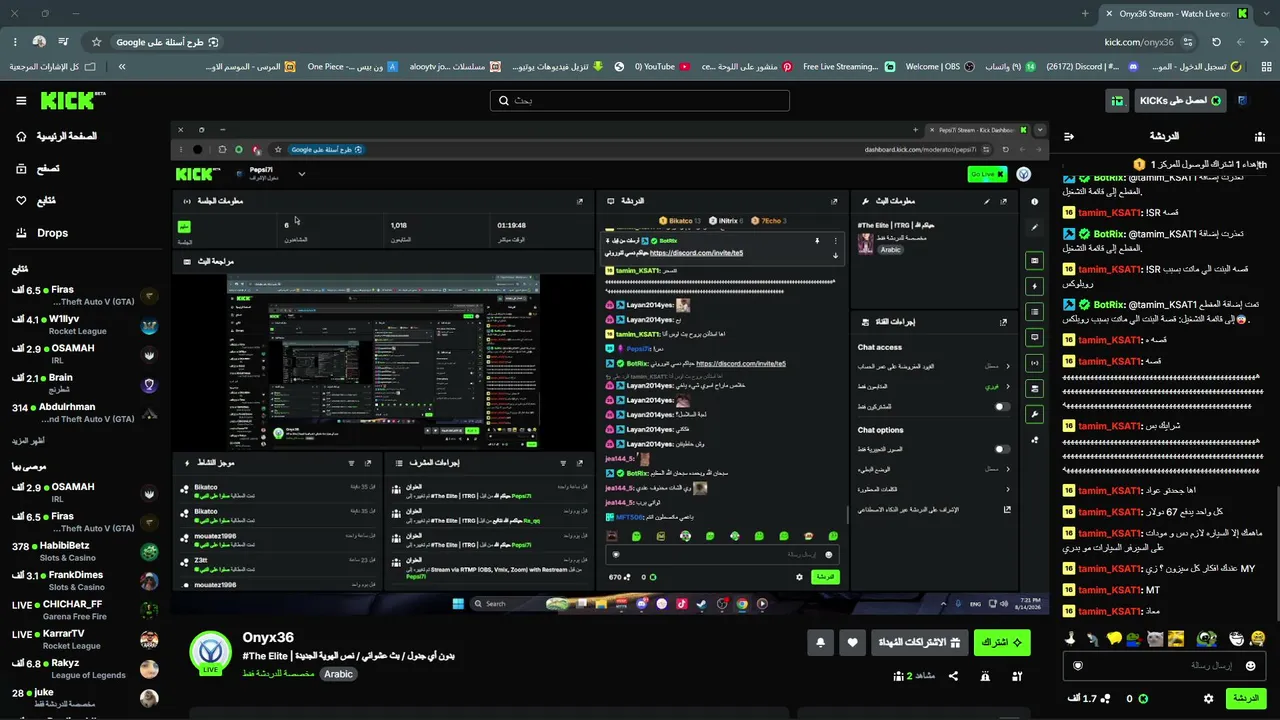Open the browser three-dot menu
Viewport: 1280px width, 720px height.
15,42
